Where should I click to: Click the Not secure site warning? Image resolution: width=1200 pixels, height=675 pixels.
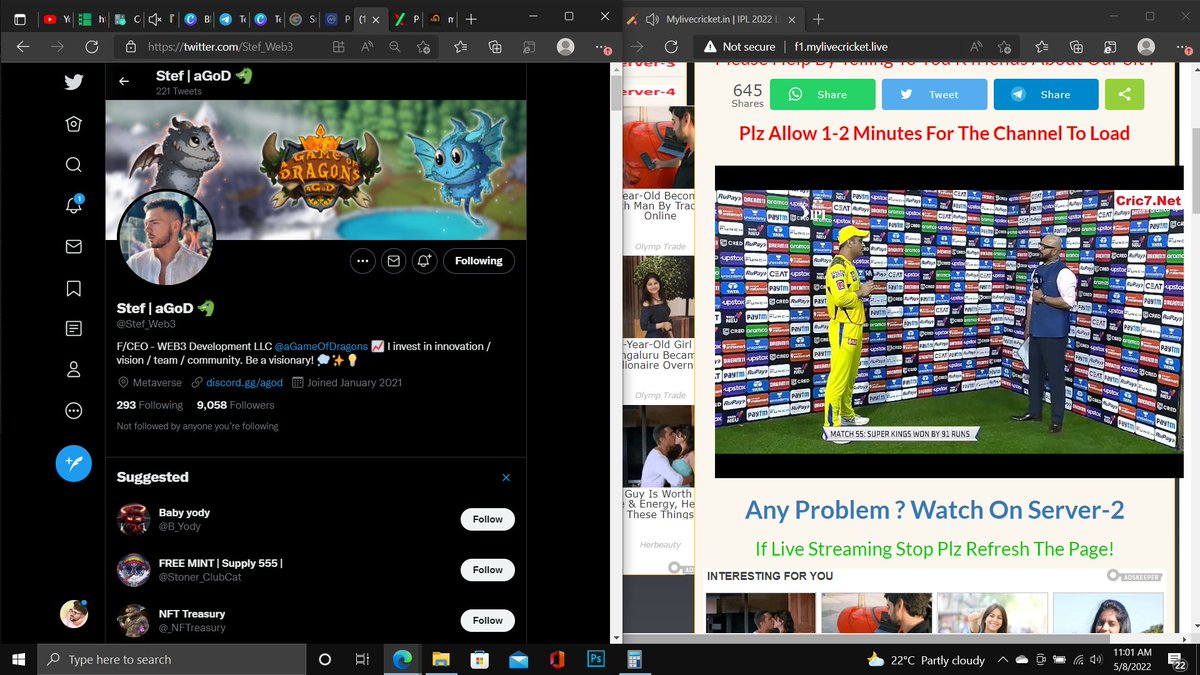(739, 46)
